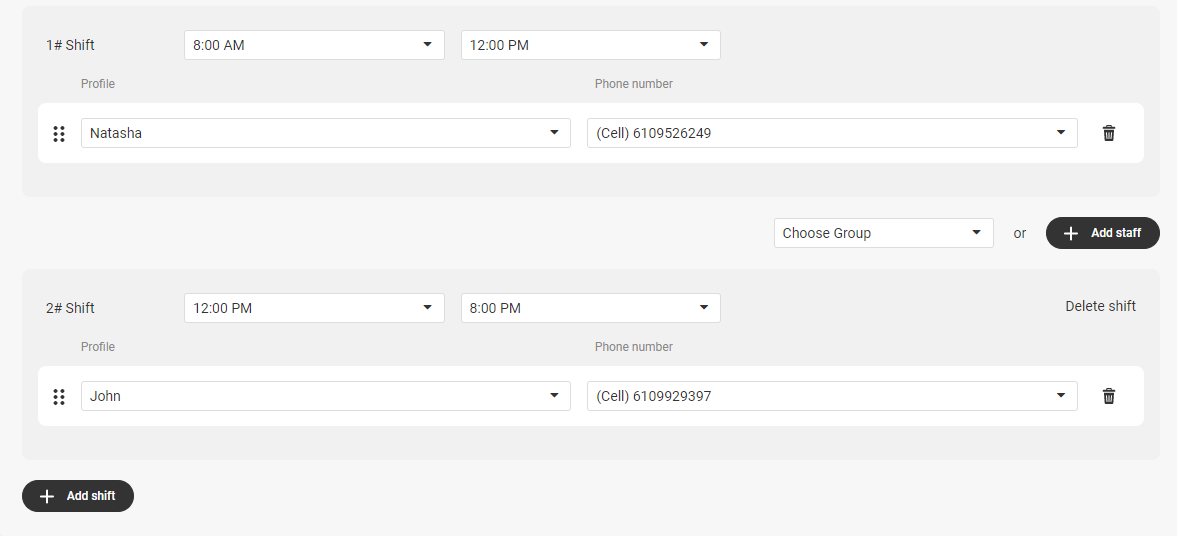Open the Choose Group dropdown
The height and width of the screenshot is (536, 1177).
pyautogui.click(x=884, y=233)
